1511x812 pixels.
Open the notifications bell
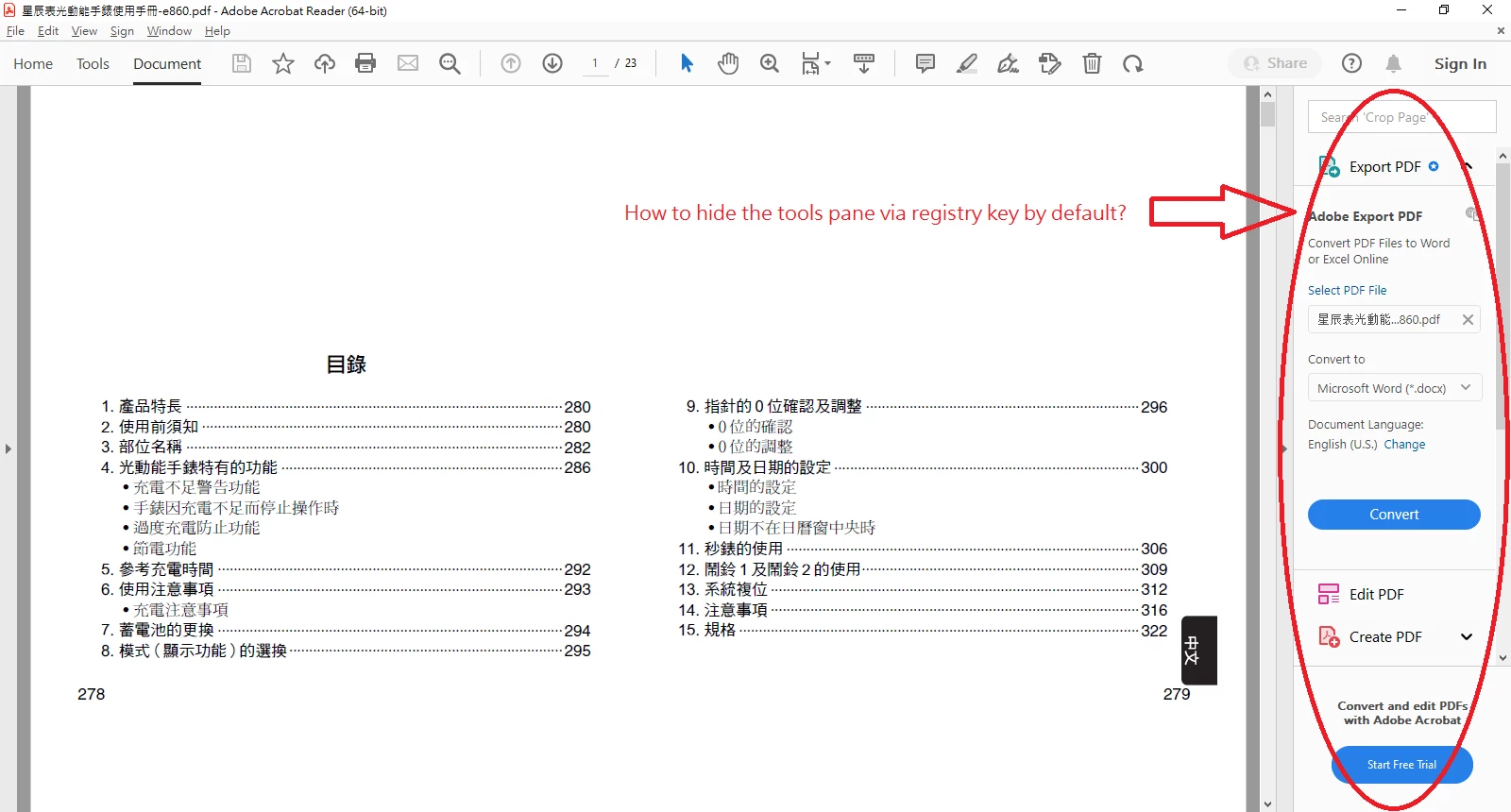1393,63
